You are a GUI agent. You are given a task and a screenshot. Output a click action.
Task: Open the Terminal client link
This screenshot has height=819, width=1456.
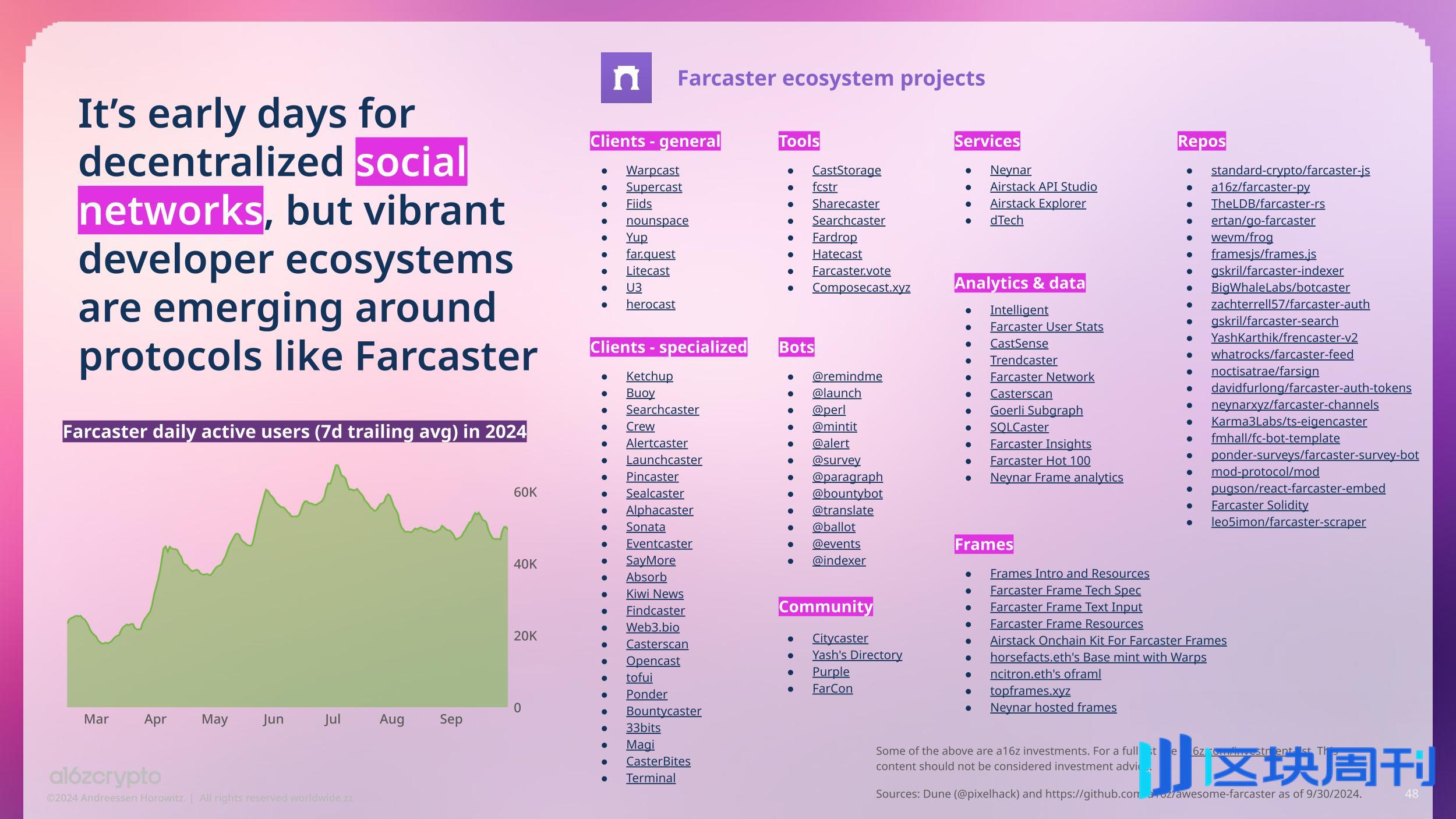651,778
